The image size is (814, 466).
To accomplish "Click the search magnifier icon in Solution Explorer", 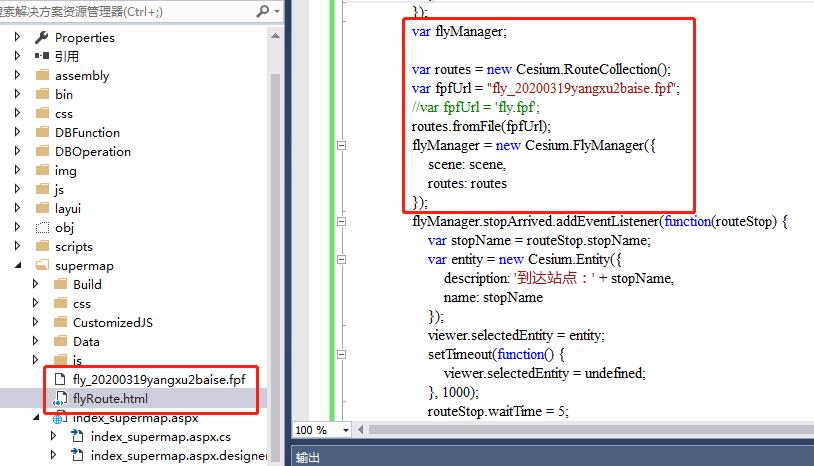I will pos(262,11).
